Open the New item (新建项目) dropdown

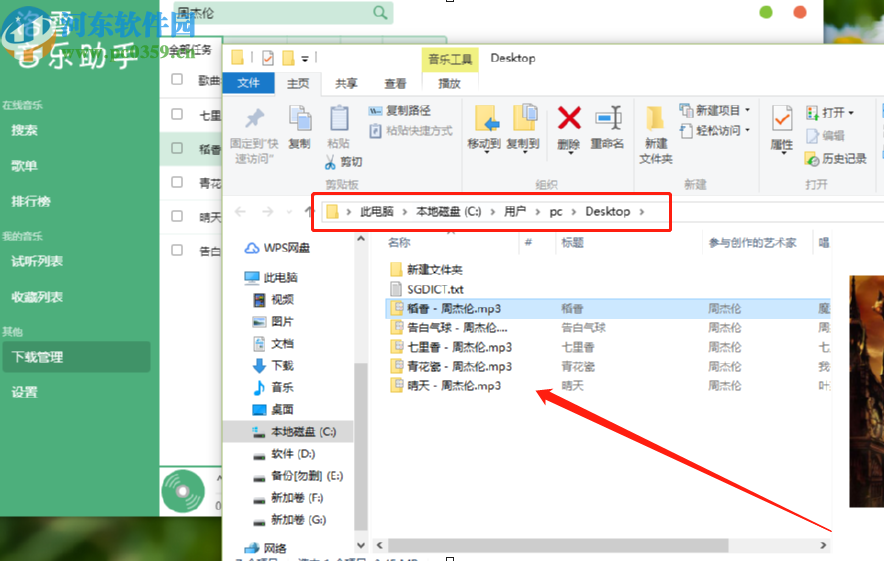point(715,110)
